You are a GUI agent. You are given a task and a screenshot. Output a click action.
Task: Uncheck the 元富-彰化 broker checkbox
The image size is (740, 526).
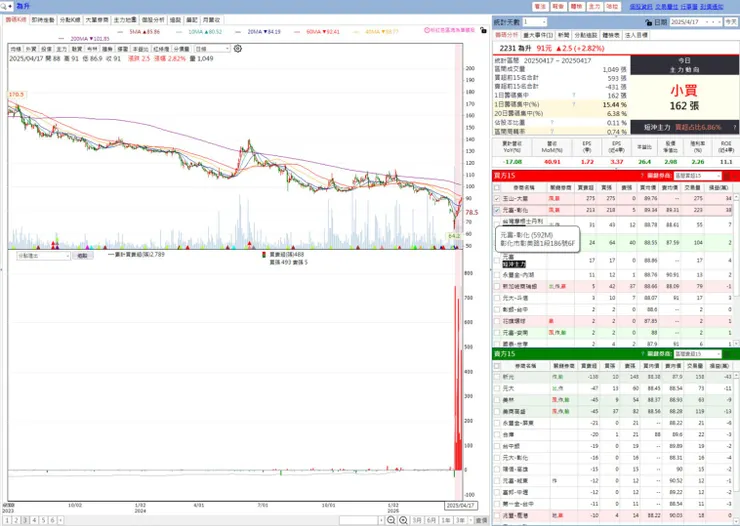[497, 210]
